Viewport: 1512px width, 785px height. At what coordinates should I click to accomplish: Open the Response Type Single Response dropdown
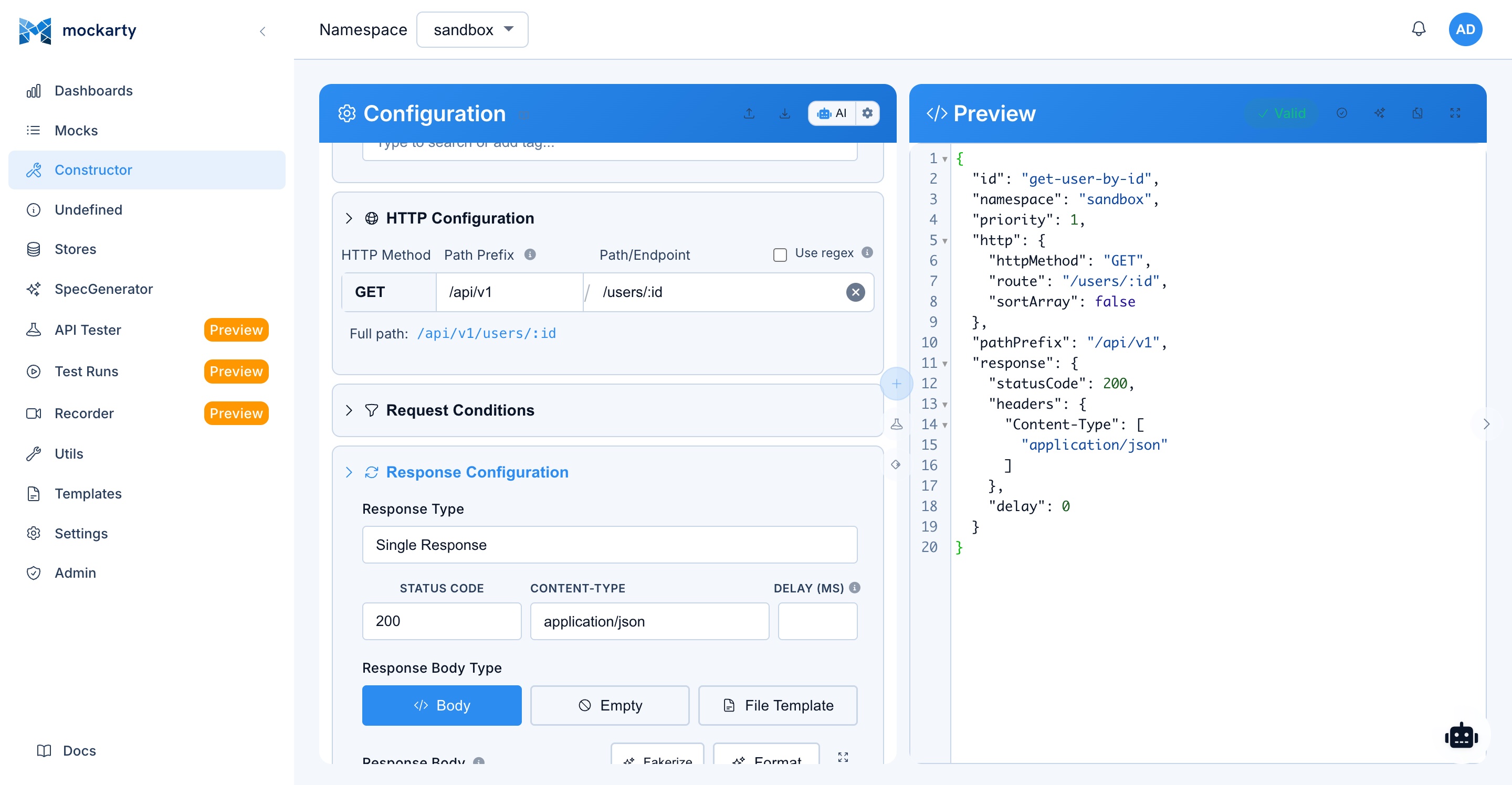coord(609,545)
